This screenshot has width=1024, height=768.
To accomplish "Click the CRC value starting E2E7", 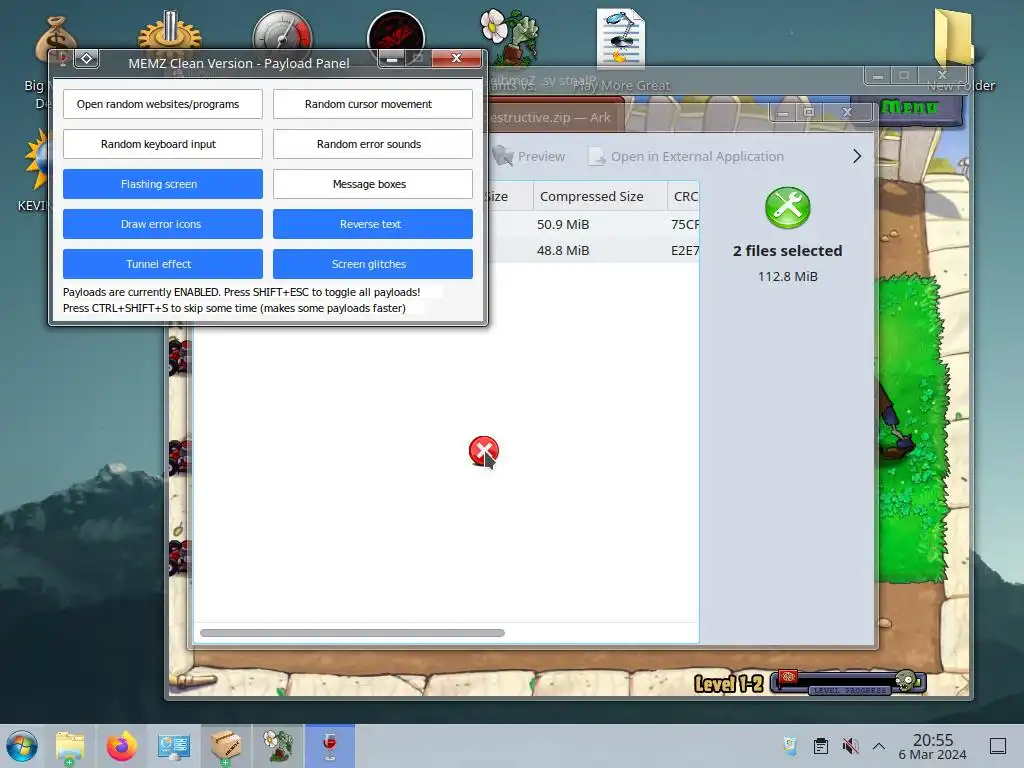I will coord(684,251).
